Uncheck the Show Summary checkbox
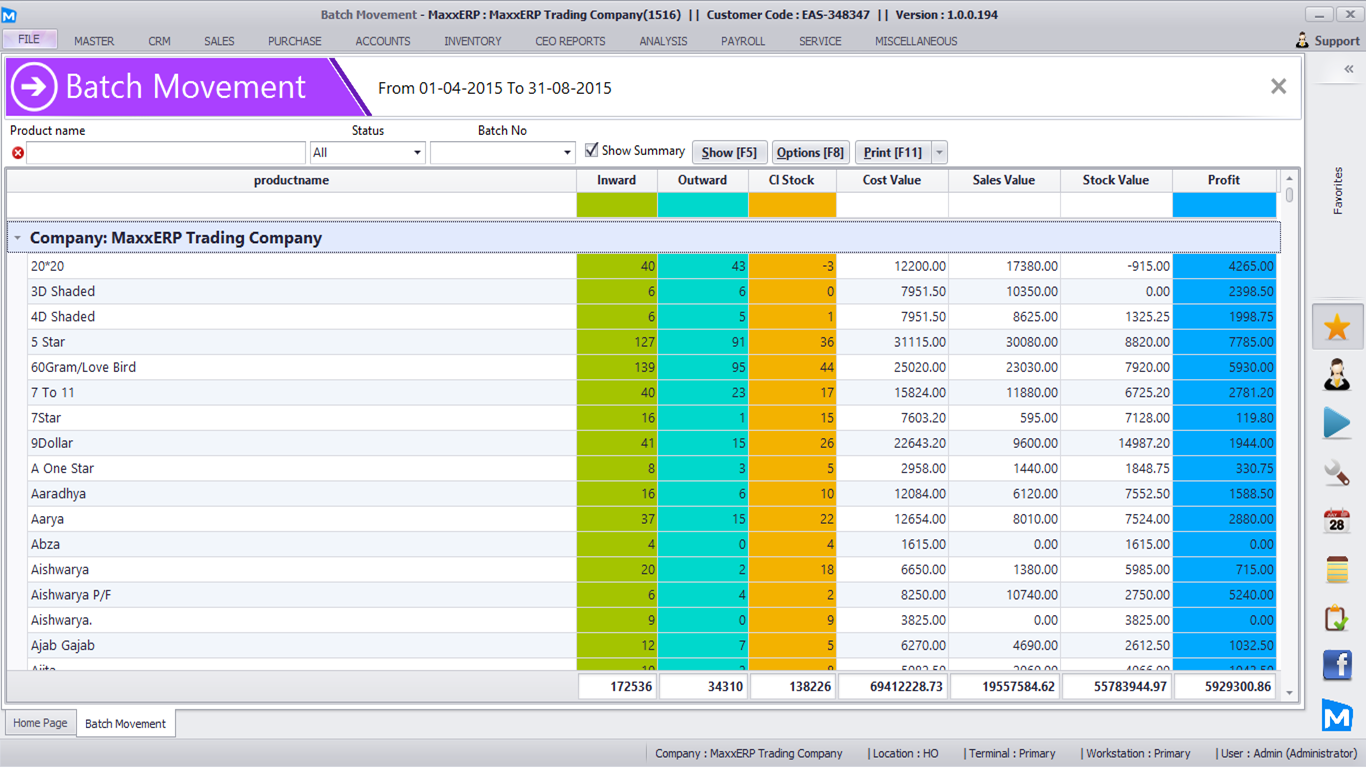This screenshot has height=768, width=1366. (x=592, y=150)
